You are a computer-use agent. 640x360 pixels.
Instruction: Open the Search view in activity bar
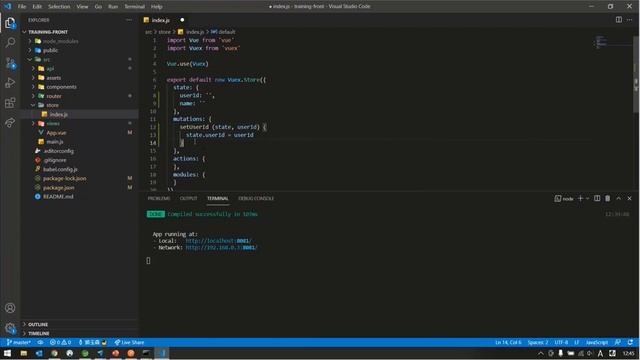[10, 42]
